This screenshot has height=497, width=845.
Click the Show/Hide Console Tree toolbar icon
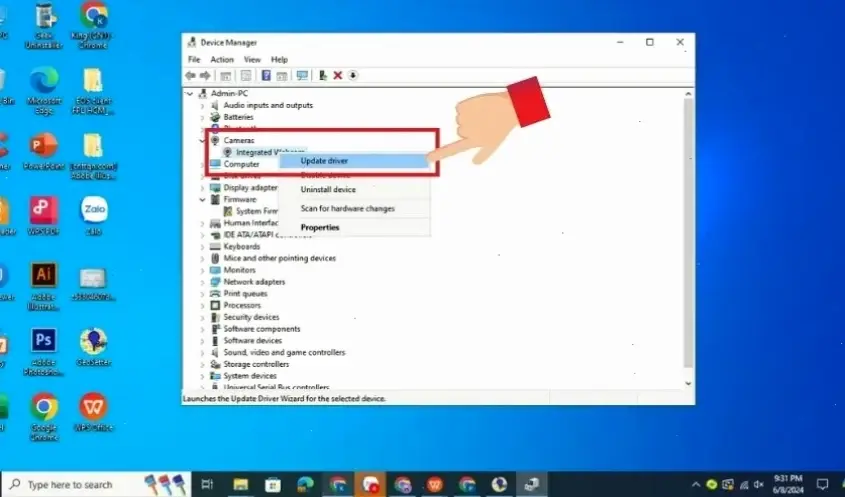226,76
